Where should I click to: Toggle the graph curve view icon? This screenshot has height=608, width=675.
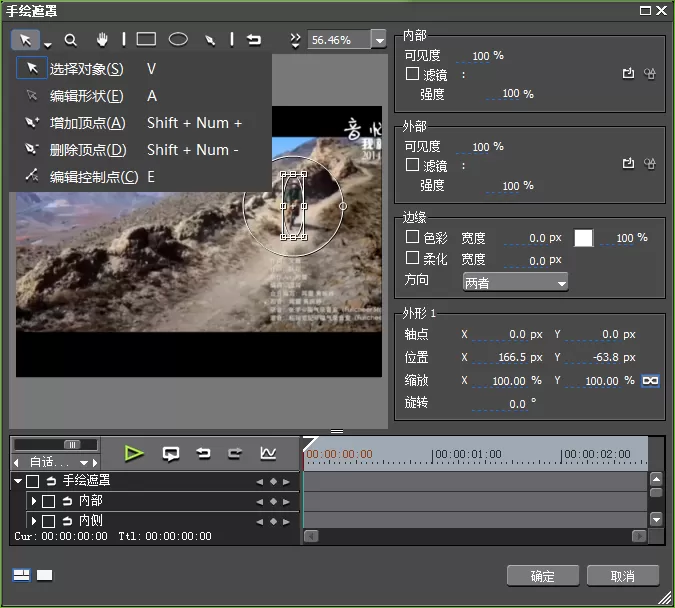click(x=268, y=453)
